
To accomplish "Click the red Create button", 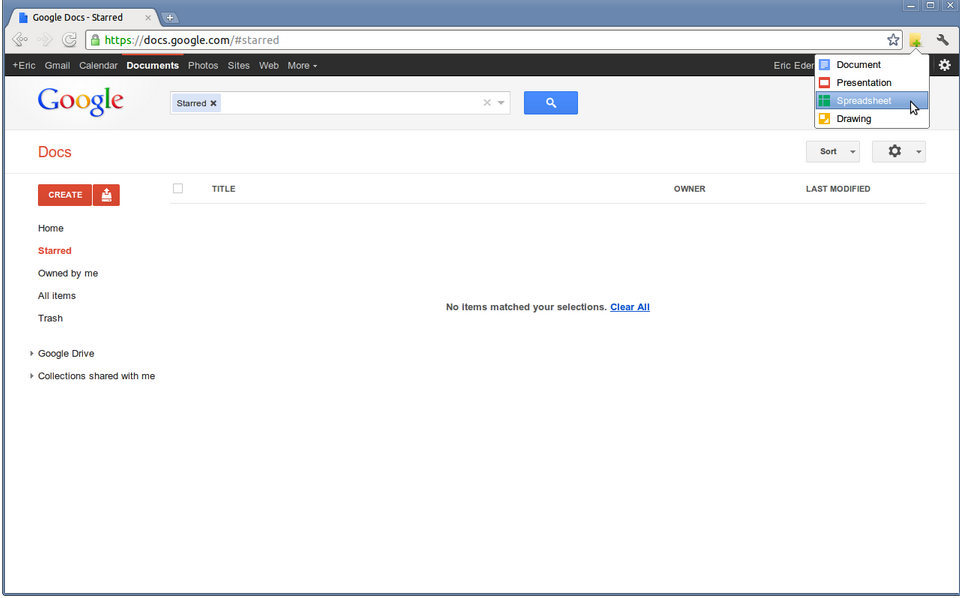I will point(65,195).
